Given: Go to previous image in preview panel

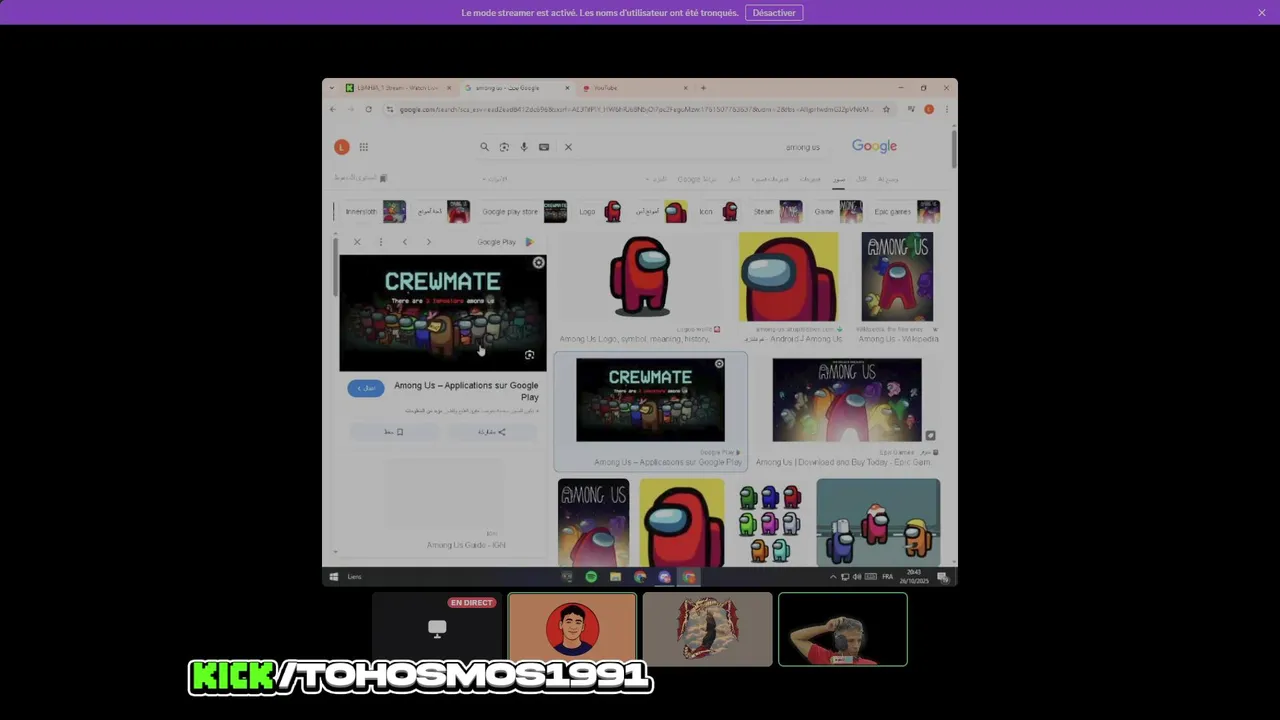Looking at the screenshot, I should [405, 242].
